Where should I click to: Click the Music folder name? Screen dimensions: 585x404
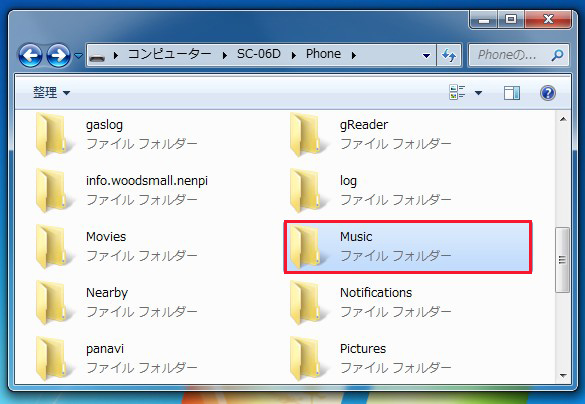(x=356, y=237)
